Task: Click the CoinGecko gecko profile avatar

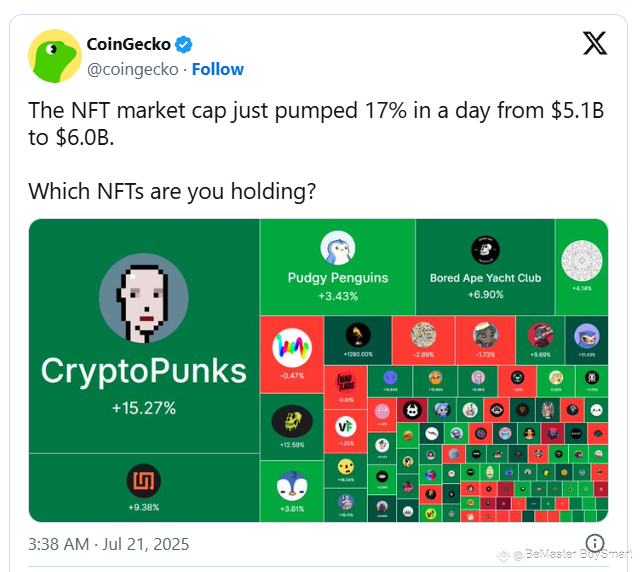Action: 55,56
